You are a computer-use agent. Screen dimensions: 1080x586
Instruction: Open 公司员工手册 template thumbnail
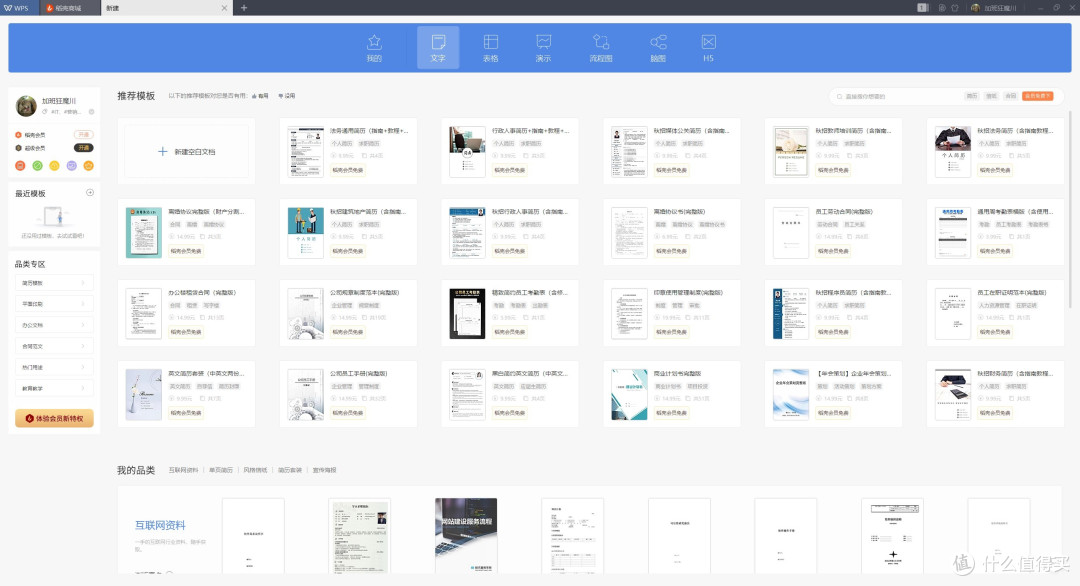pos(305,395)
